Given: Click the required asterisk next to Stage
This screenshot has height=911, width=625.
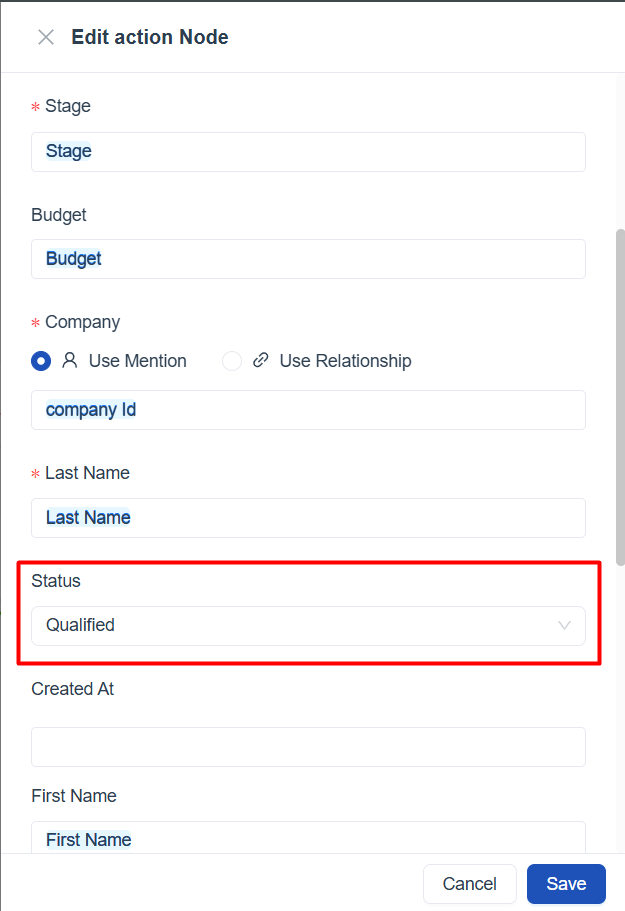Looking at the screenshot, I should click(x=35, y=106).
